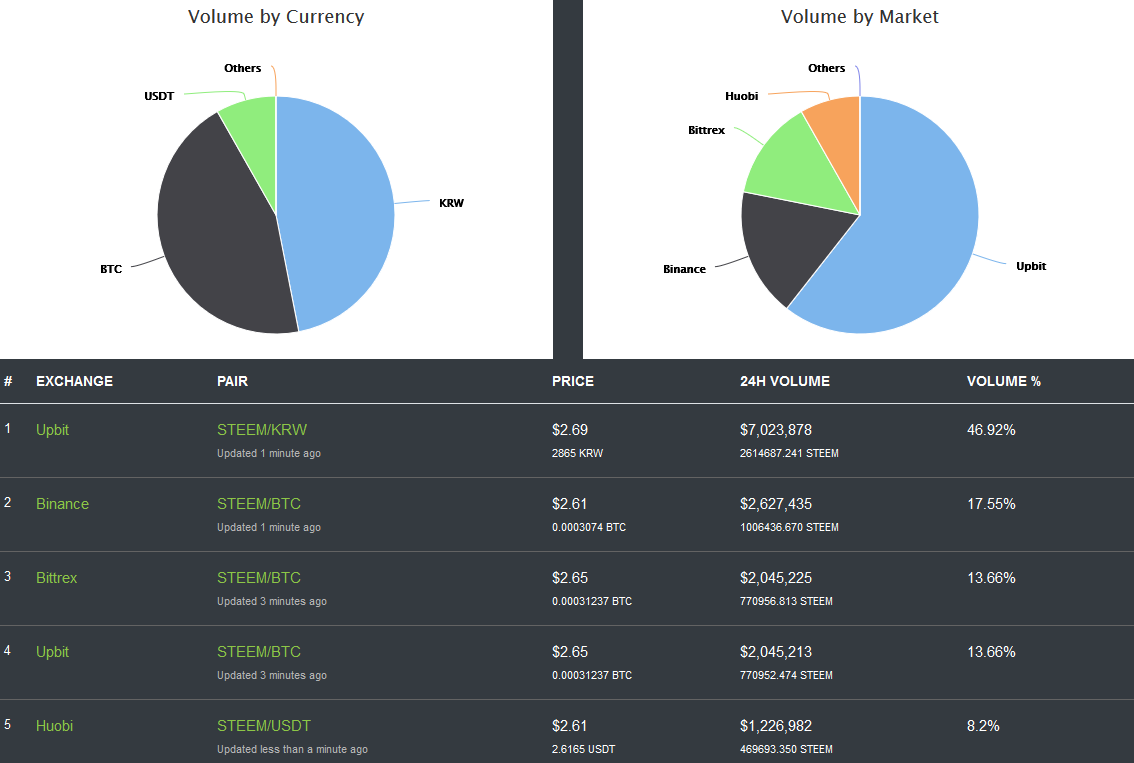This screenshot has height=763, width=1134.
Task: Open Binance's STEEM/BTC pair link
Action: (259, 504)
